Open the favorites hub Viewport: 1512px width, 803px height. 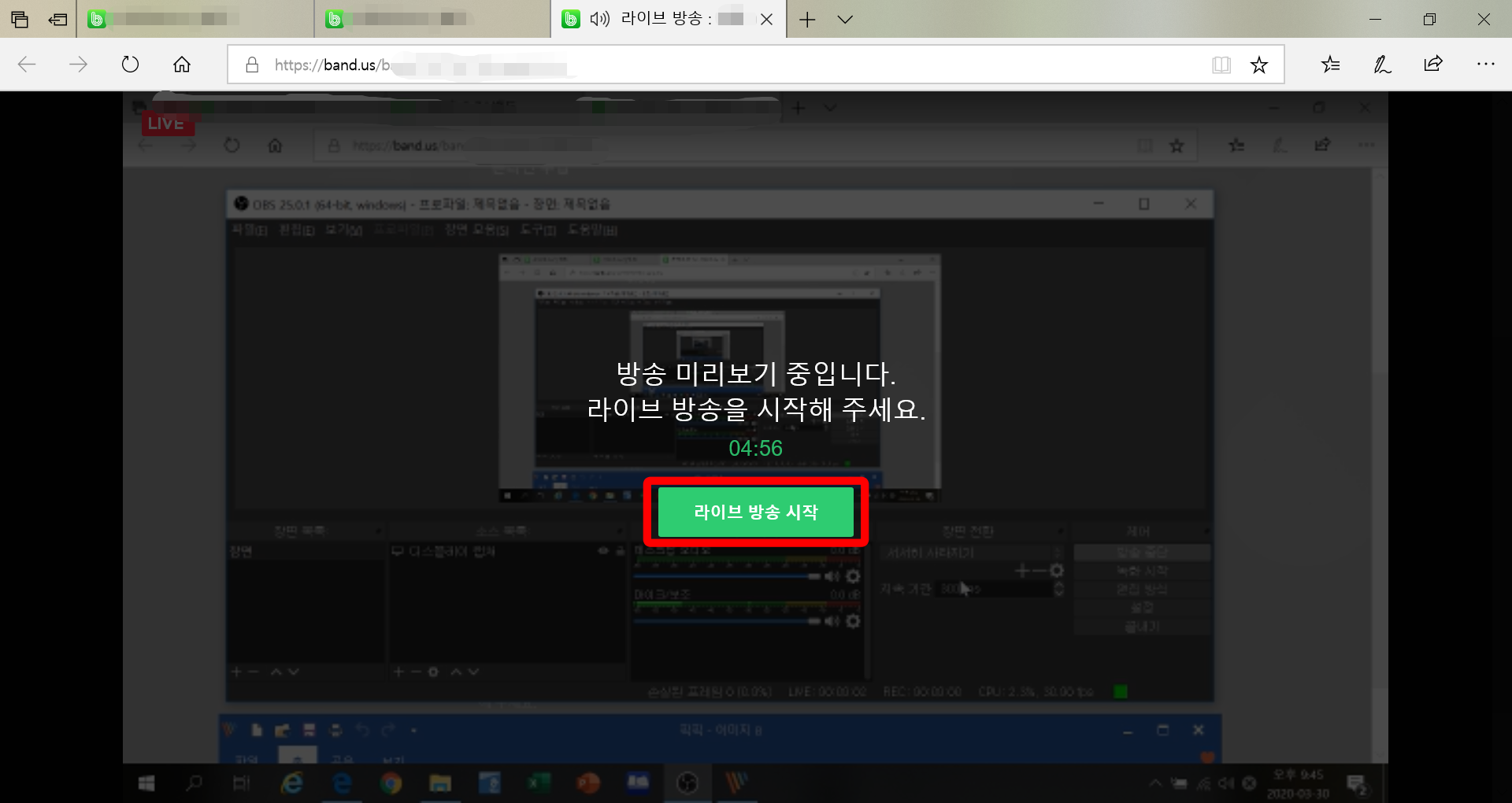click(1331, 65)
